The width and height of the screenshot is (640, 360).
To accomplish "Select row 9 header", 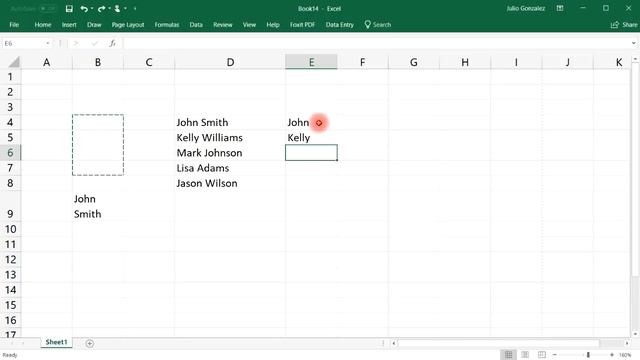I will click(10, 206).
